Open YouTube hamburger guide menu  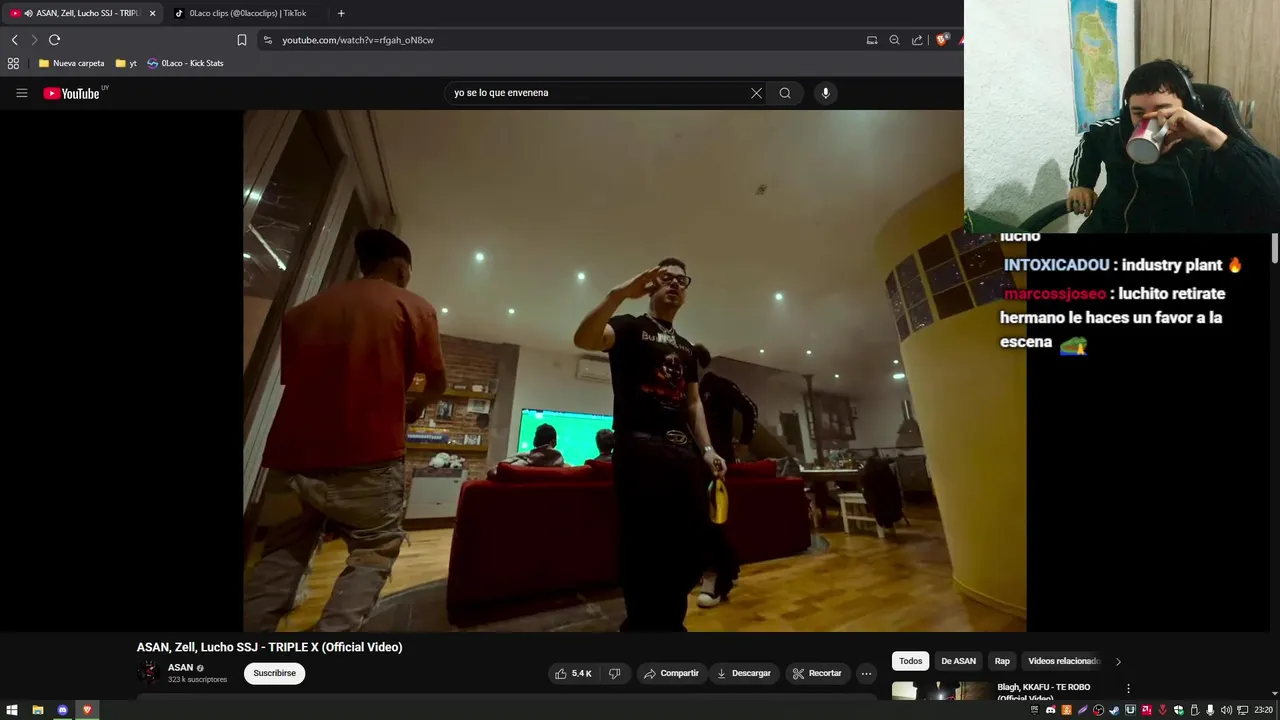(22, 93)
